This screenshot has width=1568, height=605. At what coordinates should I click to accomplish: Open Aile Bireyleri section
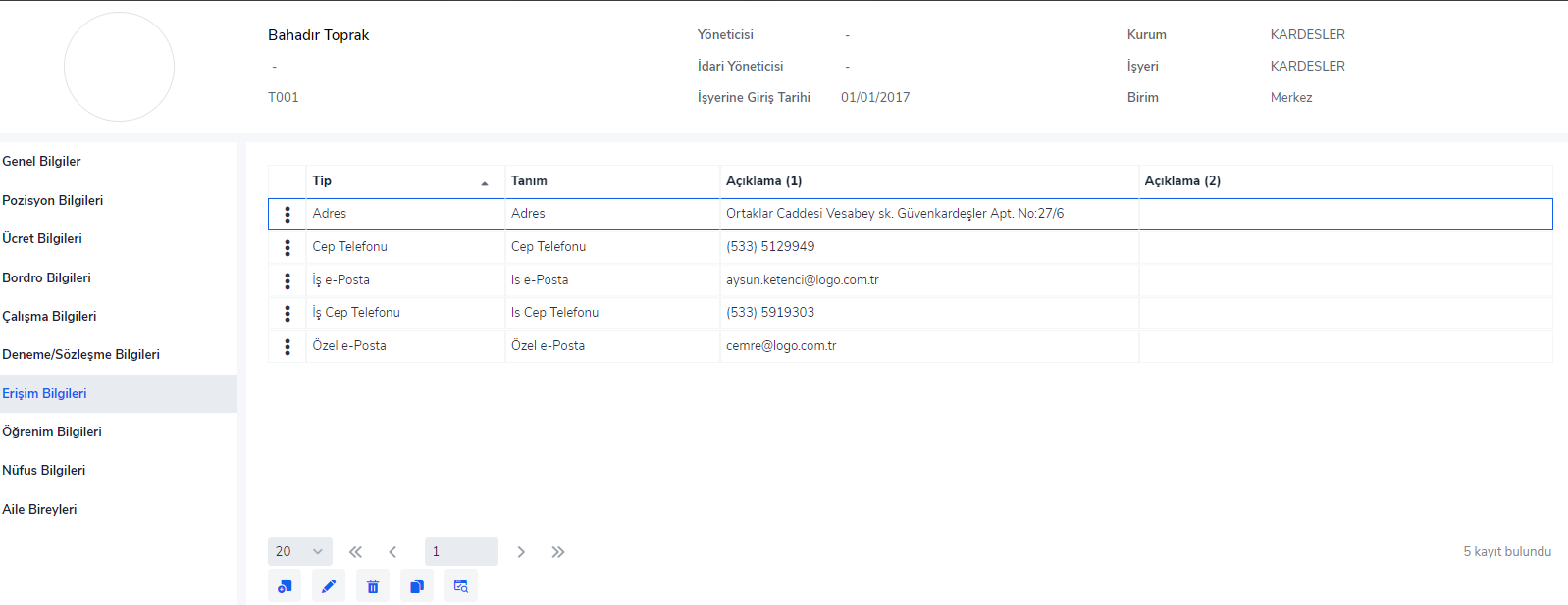pyautogui.click(x=39, y=510)
